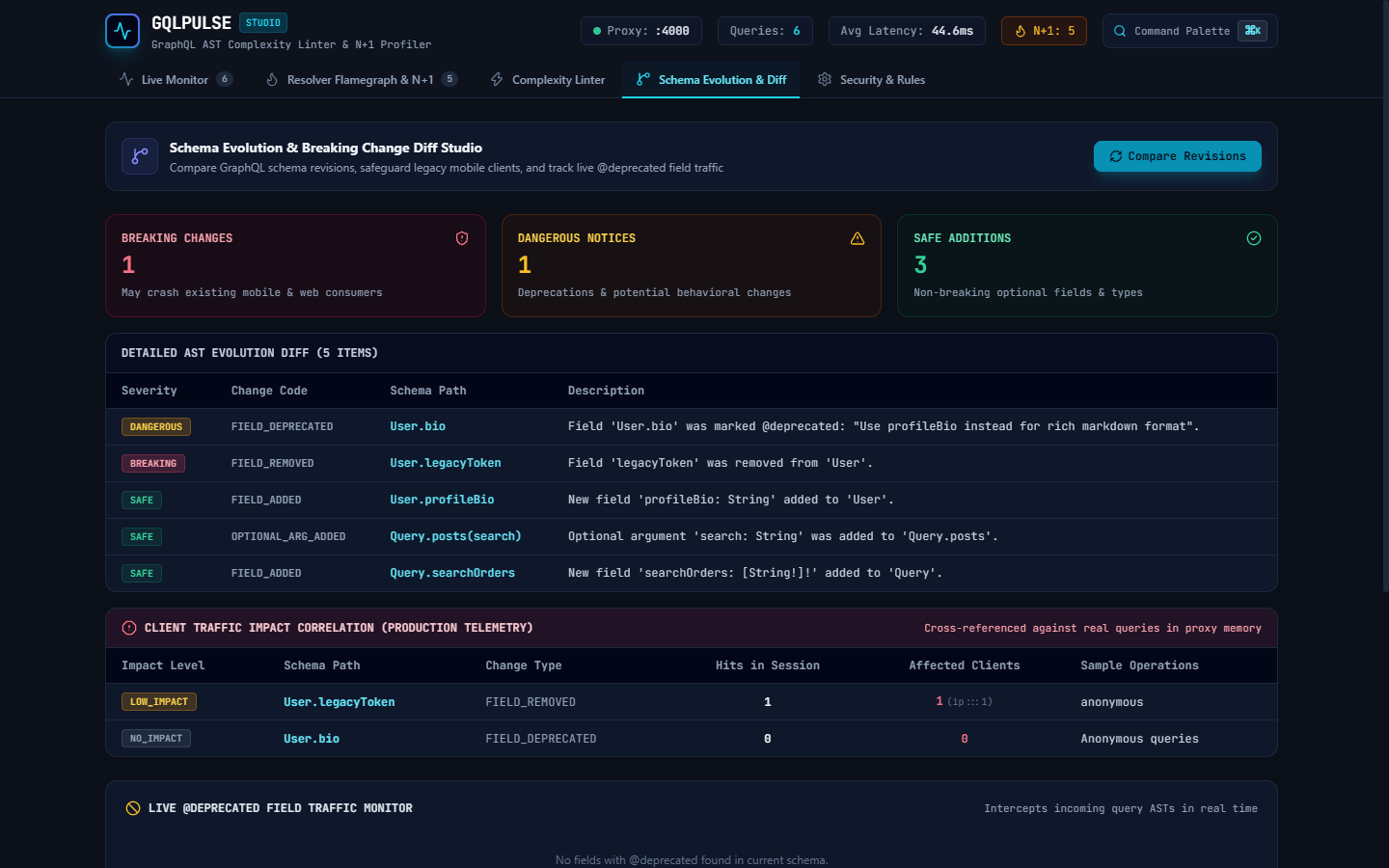Screen dimensions: 1389x868
Task: Click the Compare Revisions button
Action: [1178, 156]
